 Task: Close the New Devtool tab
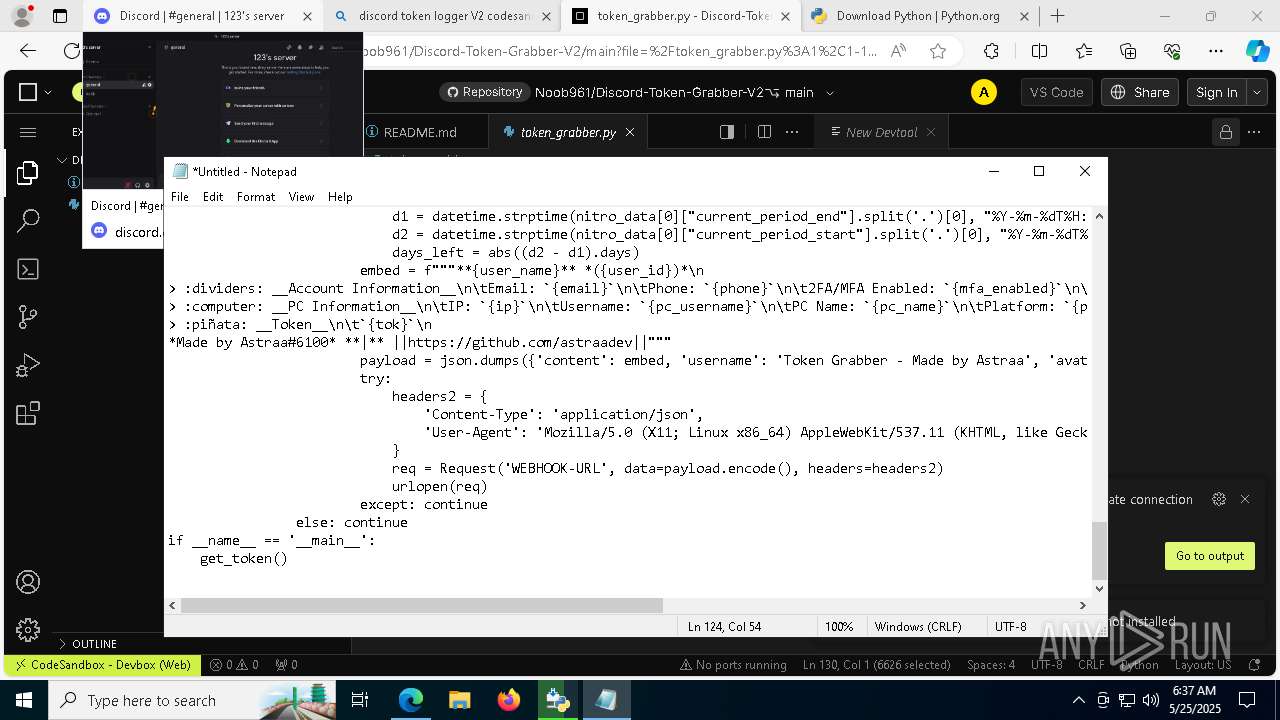point(931,132)
